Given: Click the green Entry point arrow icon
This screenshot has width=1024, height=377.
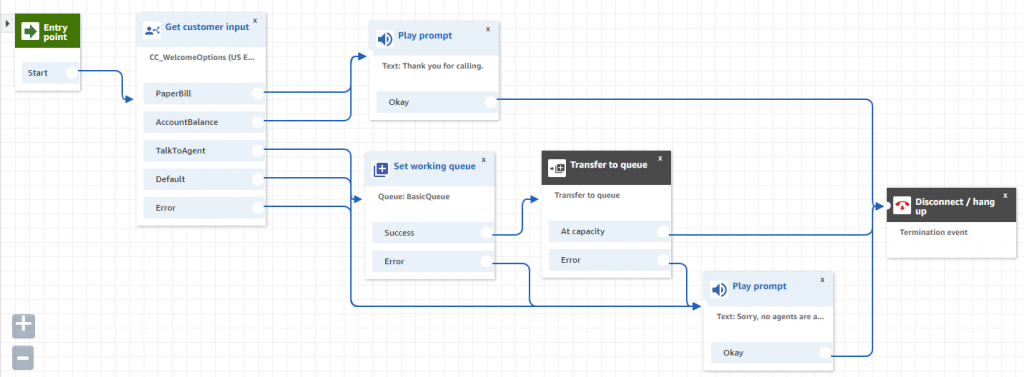Looking at the screenshot, I should coord(30,31).
